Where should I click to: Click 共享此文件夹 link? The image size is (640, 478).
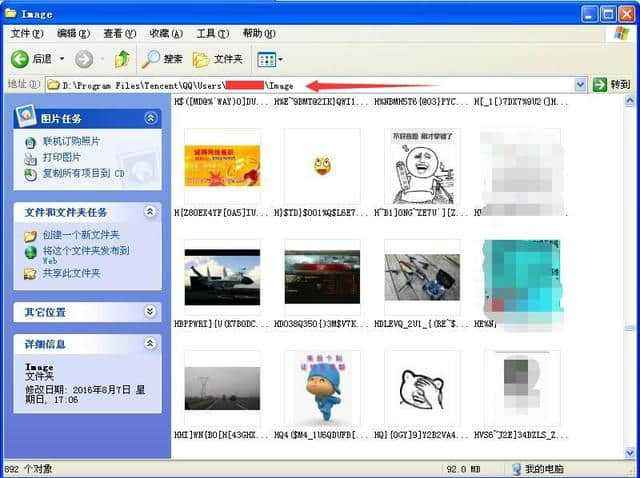[71, 273]
